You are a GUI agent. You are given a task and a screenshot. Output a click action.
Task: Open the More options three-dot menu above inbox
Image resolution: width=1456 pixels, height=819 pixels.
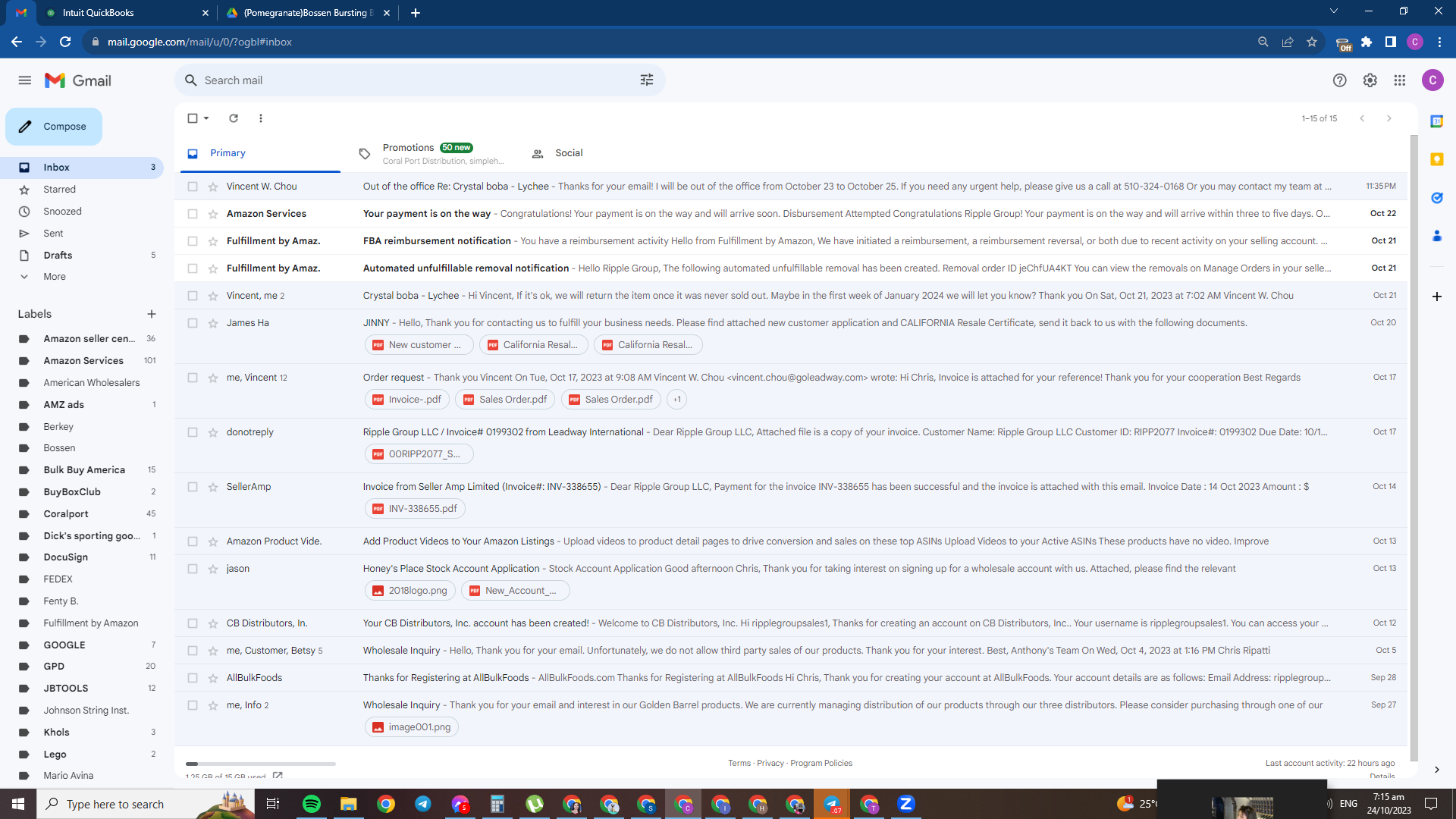point(261,118)
